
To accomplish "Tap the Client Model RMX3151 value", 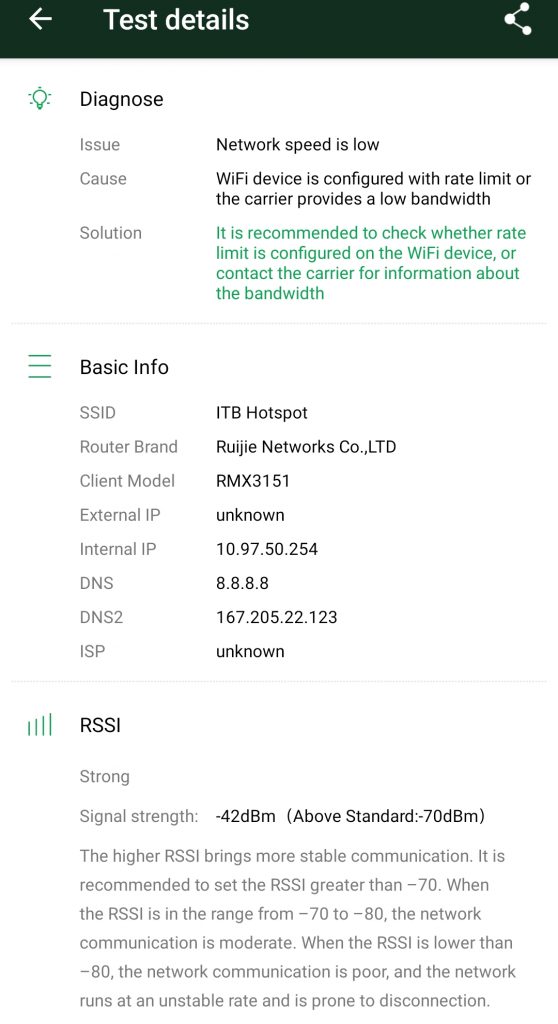I will (x=253, y=481).
